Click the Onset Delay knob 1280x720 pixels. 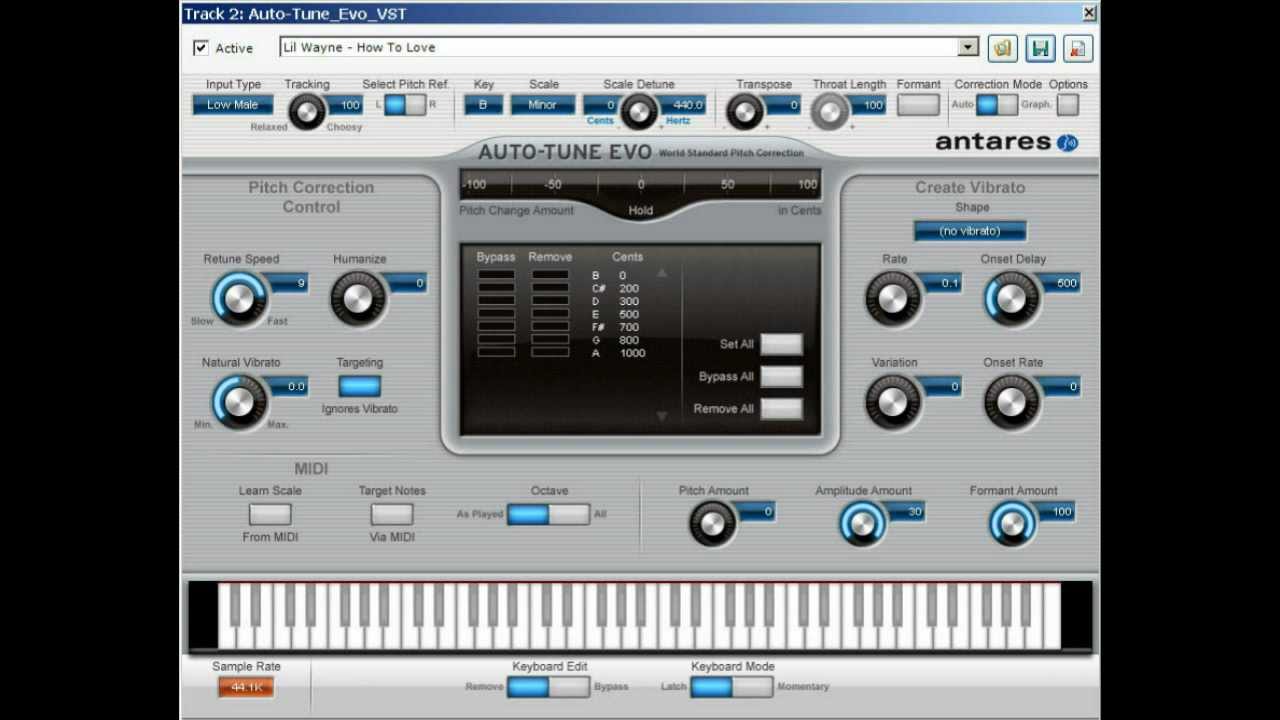click(x=1011, y=298)
